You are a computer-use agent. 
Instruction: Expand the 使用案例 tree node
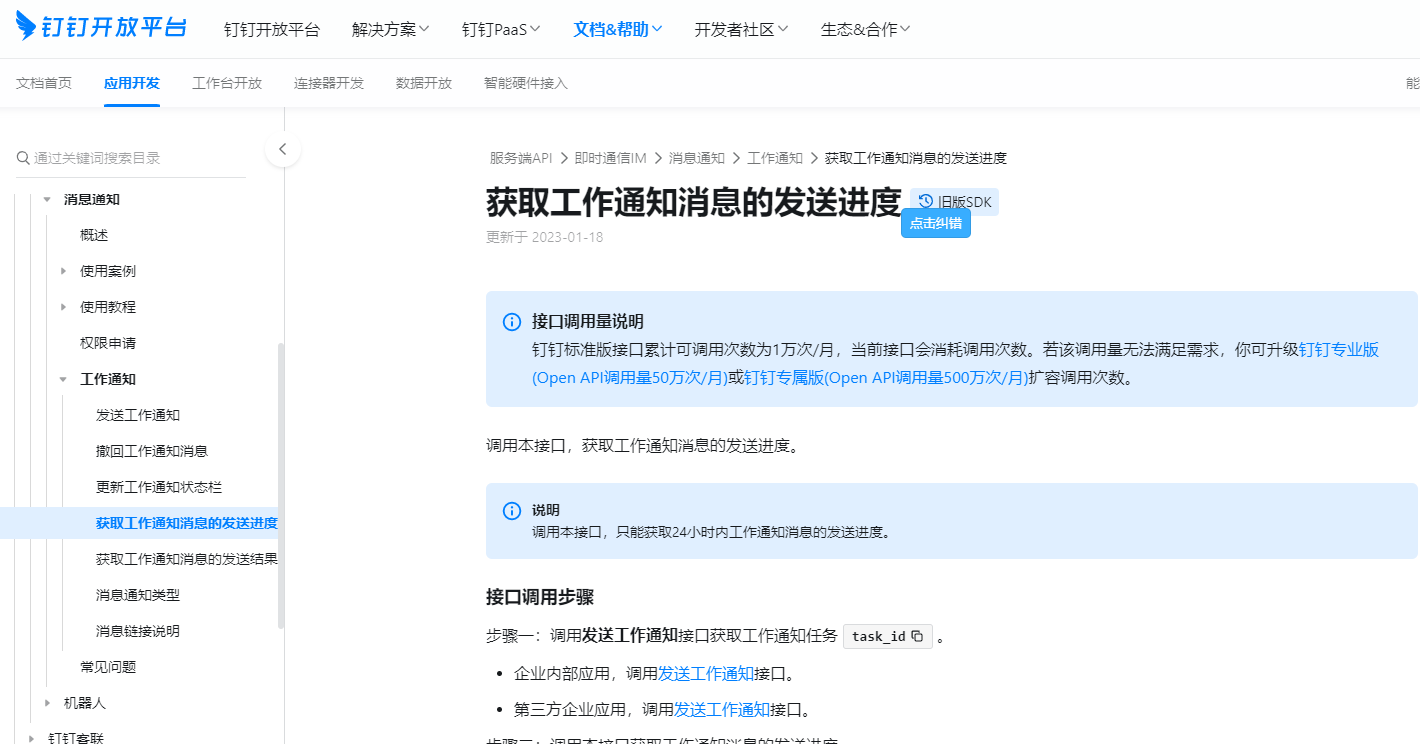[63, 271]
